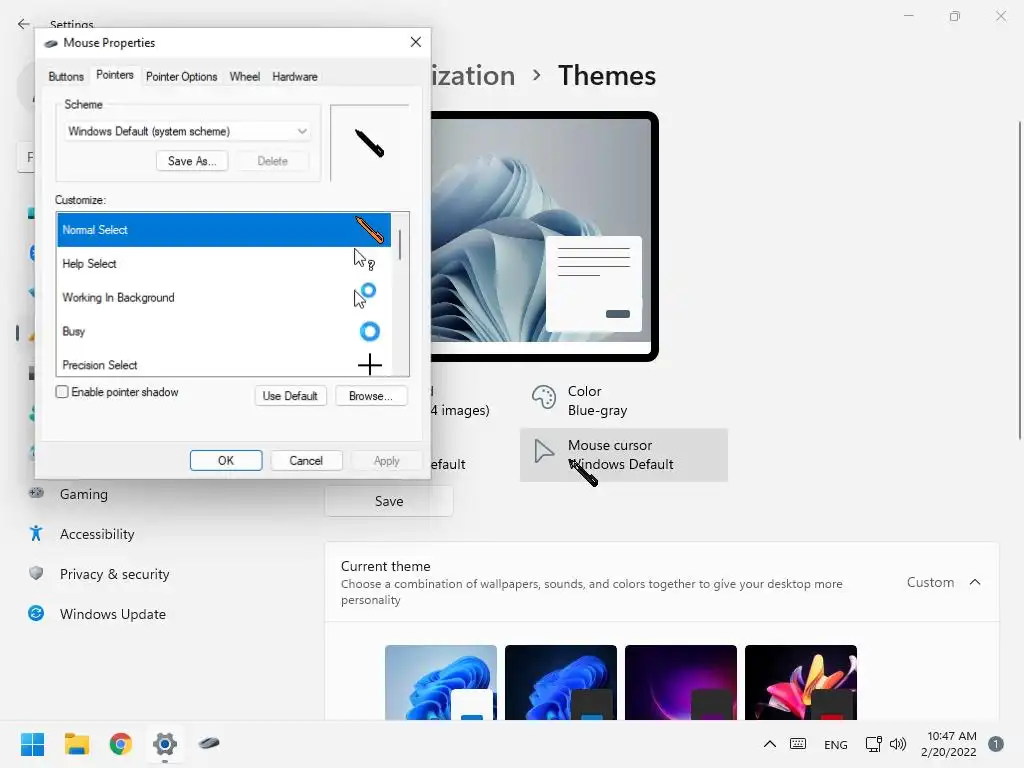Select the Precision Select pointer row
1024x768 pixels.
224,365
